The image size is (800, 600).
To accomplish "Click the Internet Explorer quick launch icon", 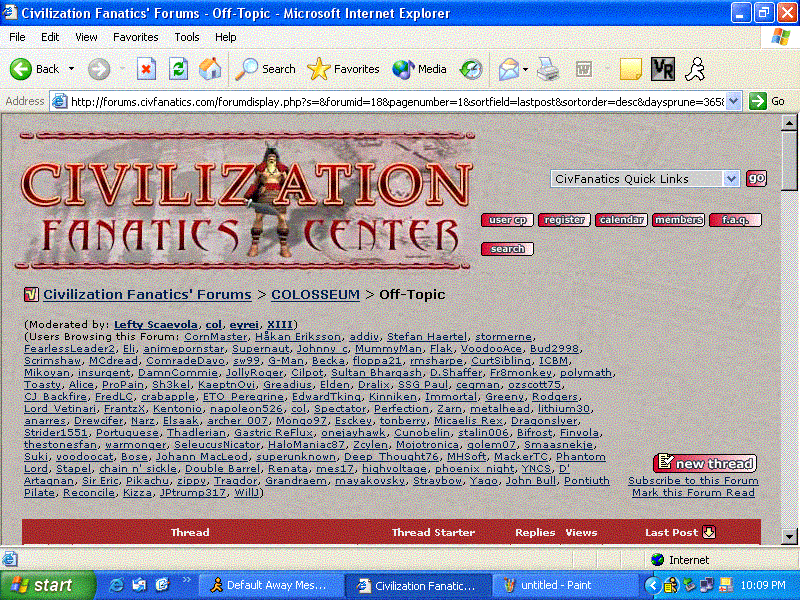I will pos(117,585).
